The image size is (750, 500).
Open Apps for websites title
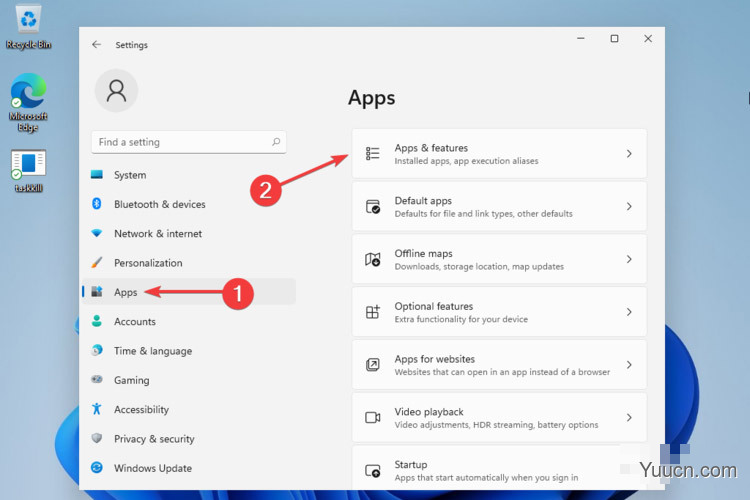tap(434, 359)
